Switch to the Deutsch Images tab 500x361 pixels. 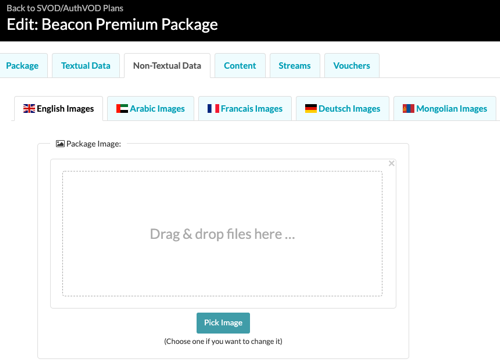pyautogui.click(x=342, y=109)
